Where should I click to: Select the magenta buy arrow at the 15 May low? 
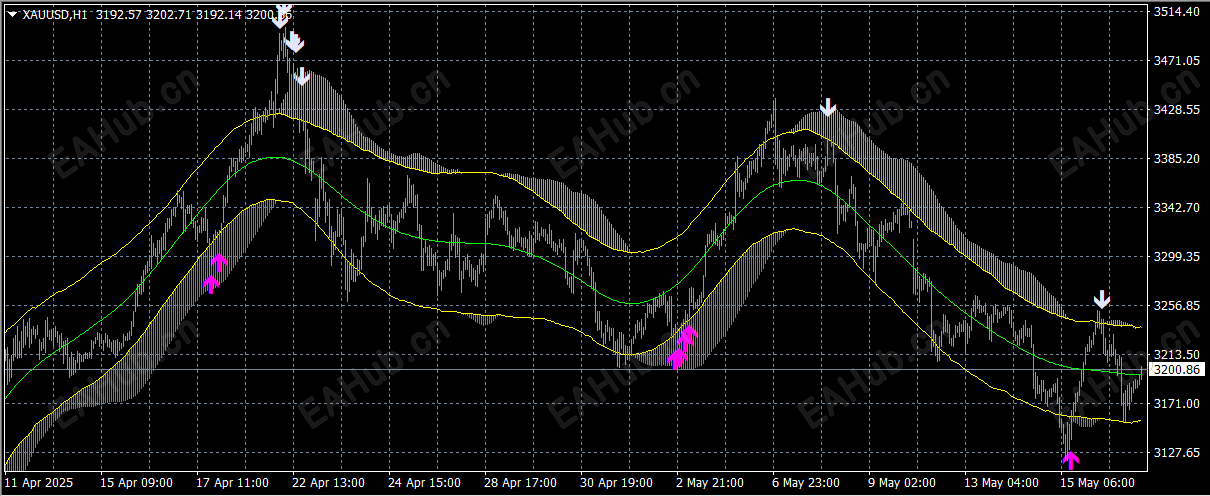pos(1070,460)
